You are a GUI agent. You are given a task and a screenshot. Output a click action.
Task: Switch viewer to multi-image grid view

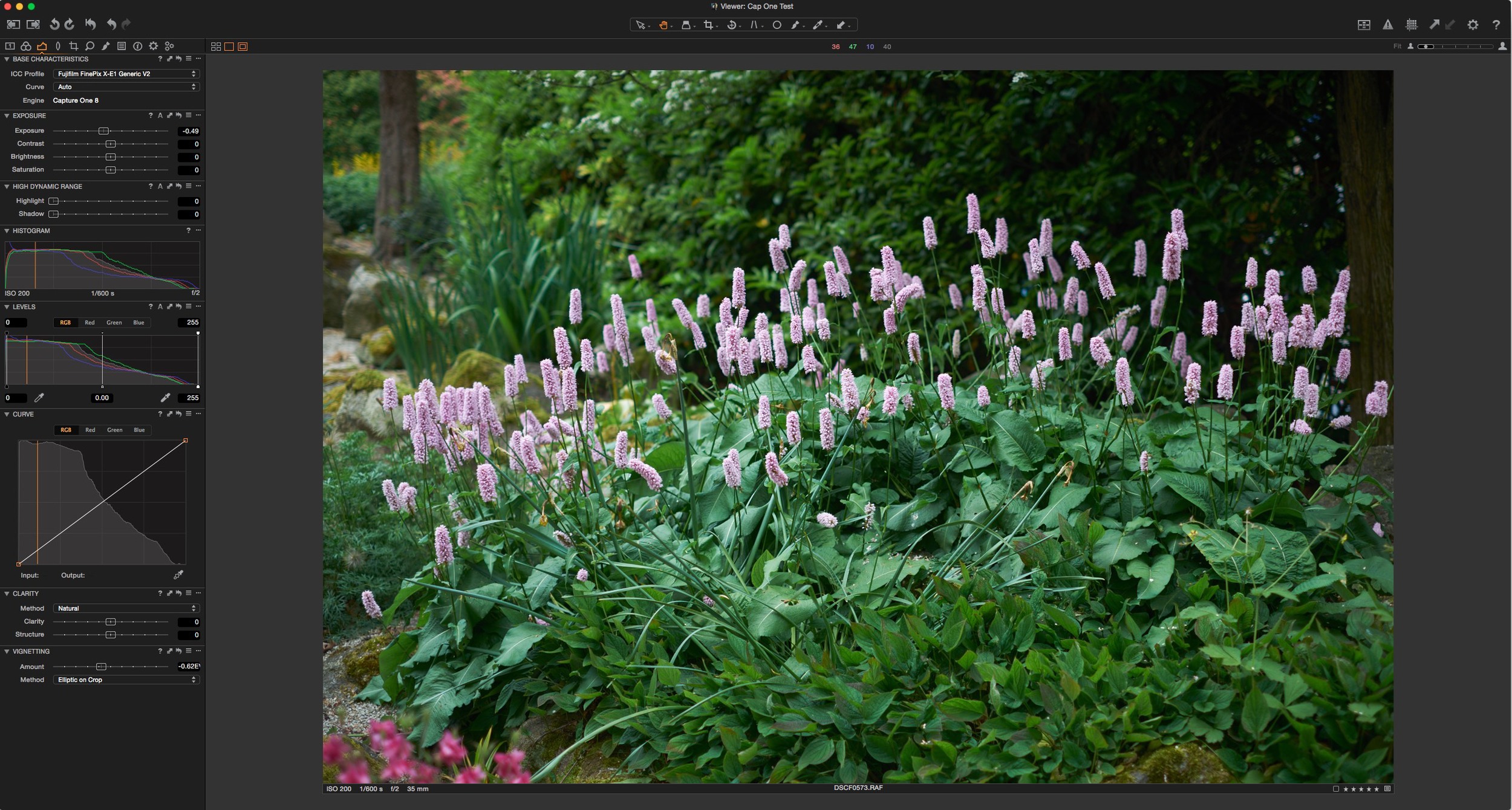(216, 47)
